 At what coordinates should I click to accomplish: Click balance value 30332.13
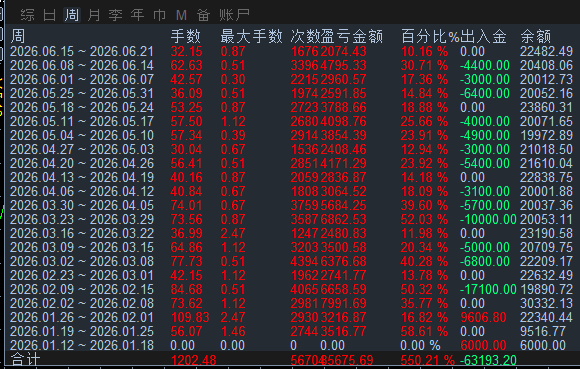[546, 304]
